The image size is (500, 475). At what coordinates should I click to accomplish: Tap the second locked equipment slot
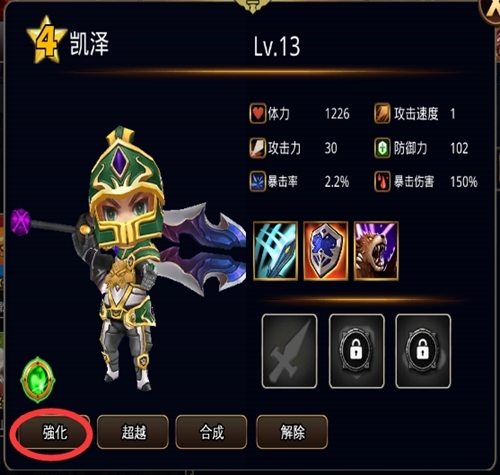[x=423, y=351]
